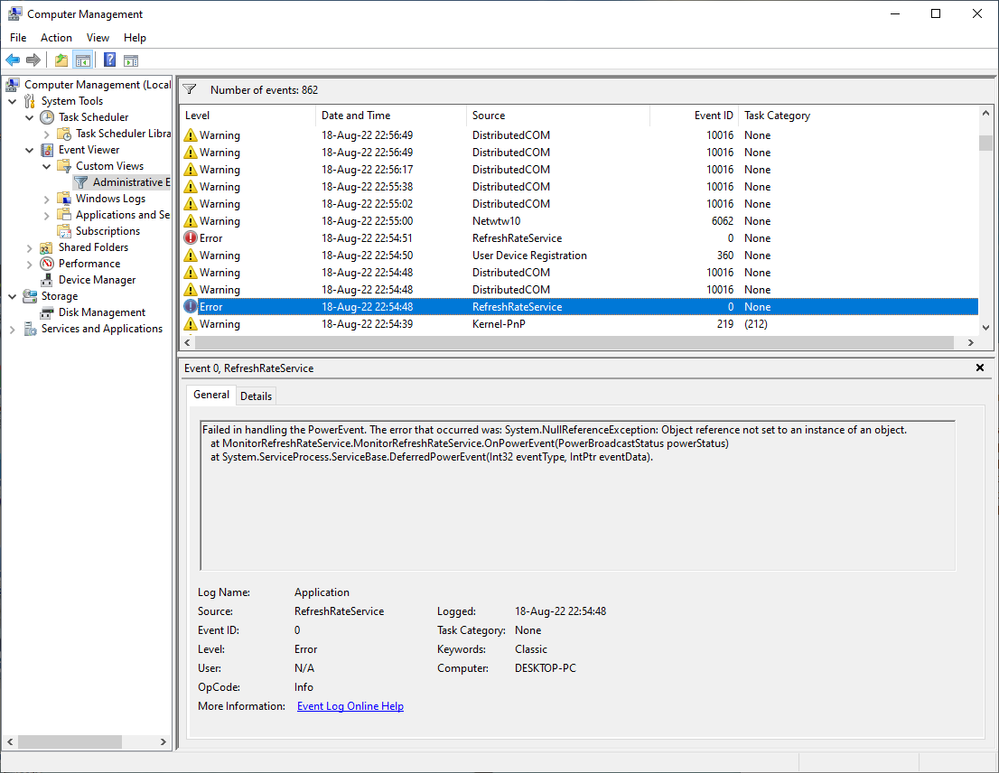Toggle the Show/Hide Console Tree icon
Screen dimensions: 999x773
pyautogui.click(x=83, y=60)
